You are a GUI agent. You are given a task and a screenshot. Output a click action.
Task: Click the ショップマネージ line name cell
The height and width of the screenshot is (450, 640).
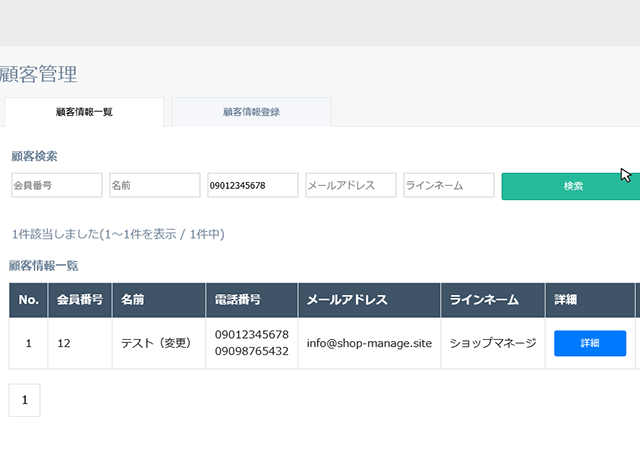pos(493,343)
